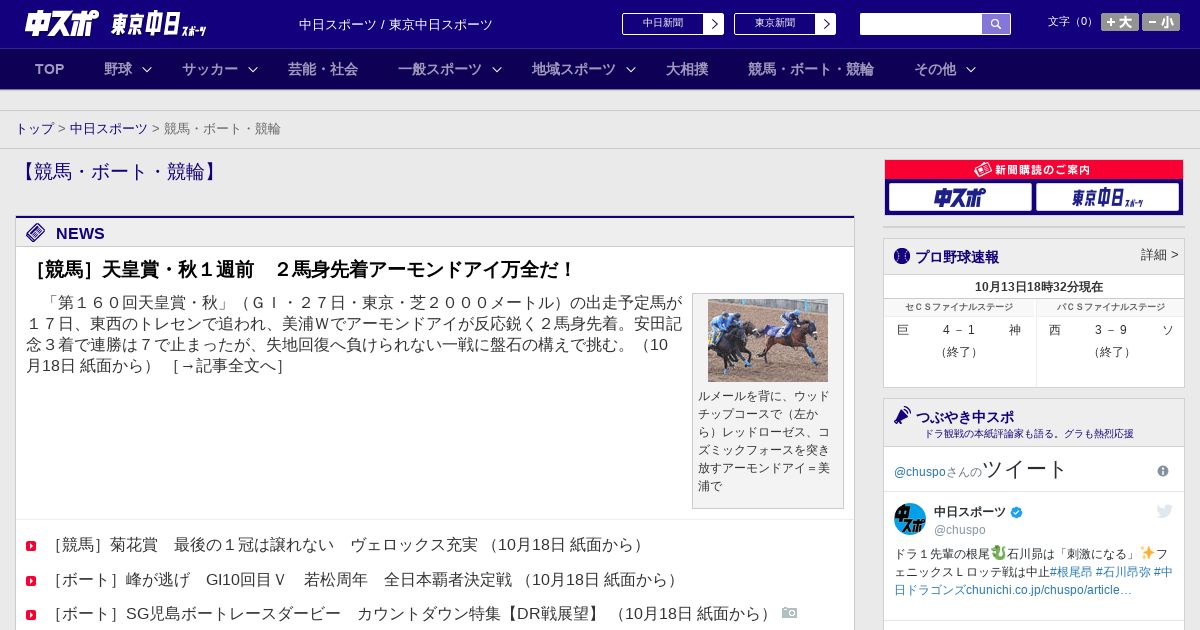Image resolution: width=1200 pixels, height=630 pixels.
Task: Open the #根尾昂 hashtag link
Action: click(x=1071, y=572)
